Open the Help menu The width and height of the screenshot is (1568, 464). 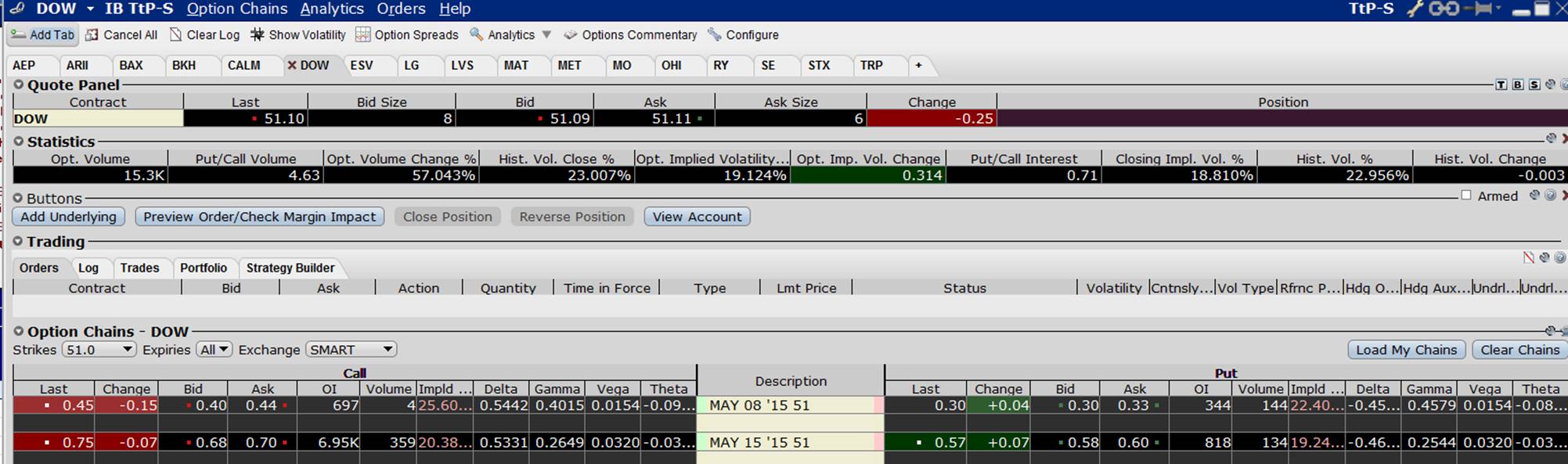click(455, 9)
